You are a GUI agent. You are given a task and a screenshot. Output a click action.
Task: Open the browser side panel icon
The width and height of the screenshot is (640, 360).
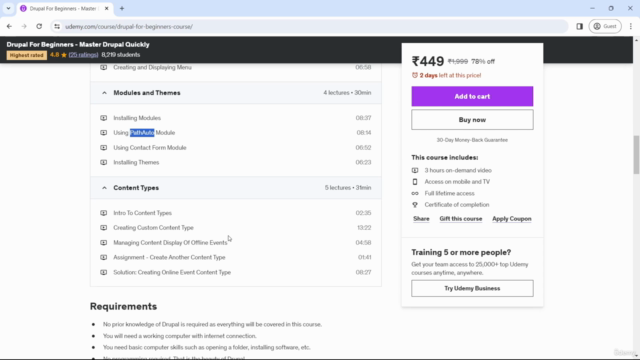[x=579, y=27]
